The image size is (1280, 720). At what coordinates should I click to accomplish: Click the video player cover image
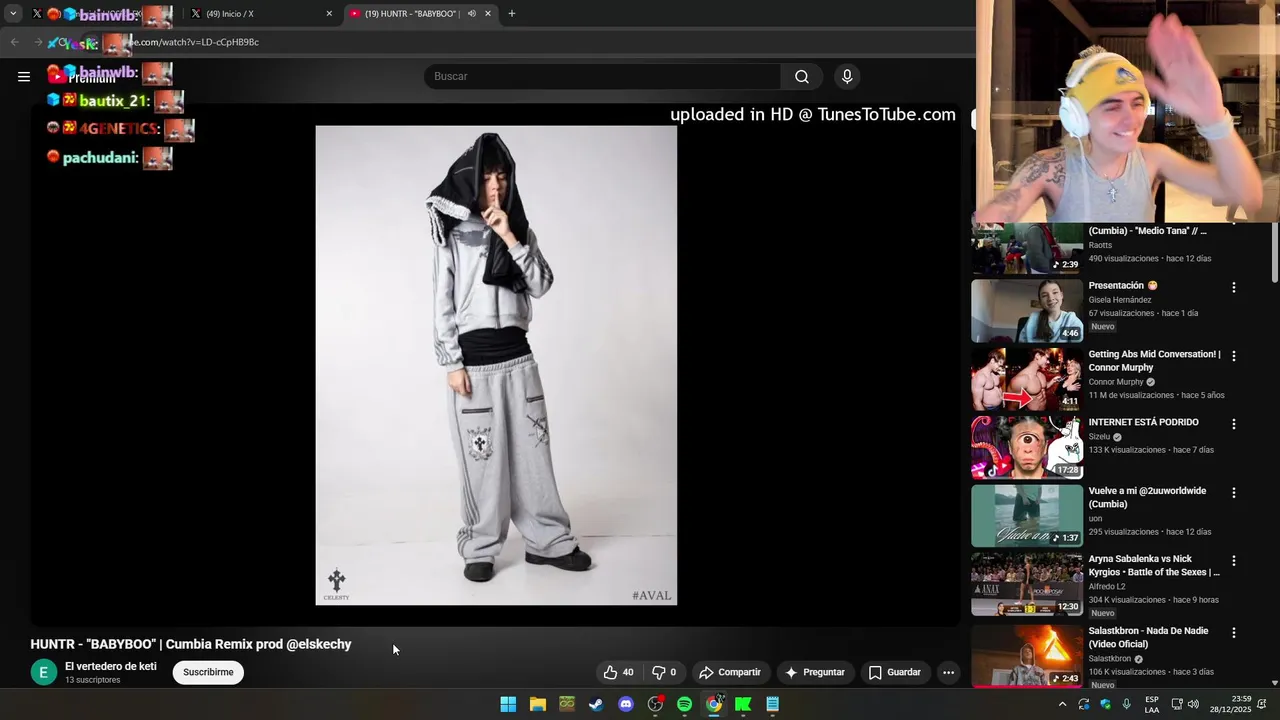coord(496,365)
